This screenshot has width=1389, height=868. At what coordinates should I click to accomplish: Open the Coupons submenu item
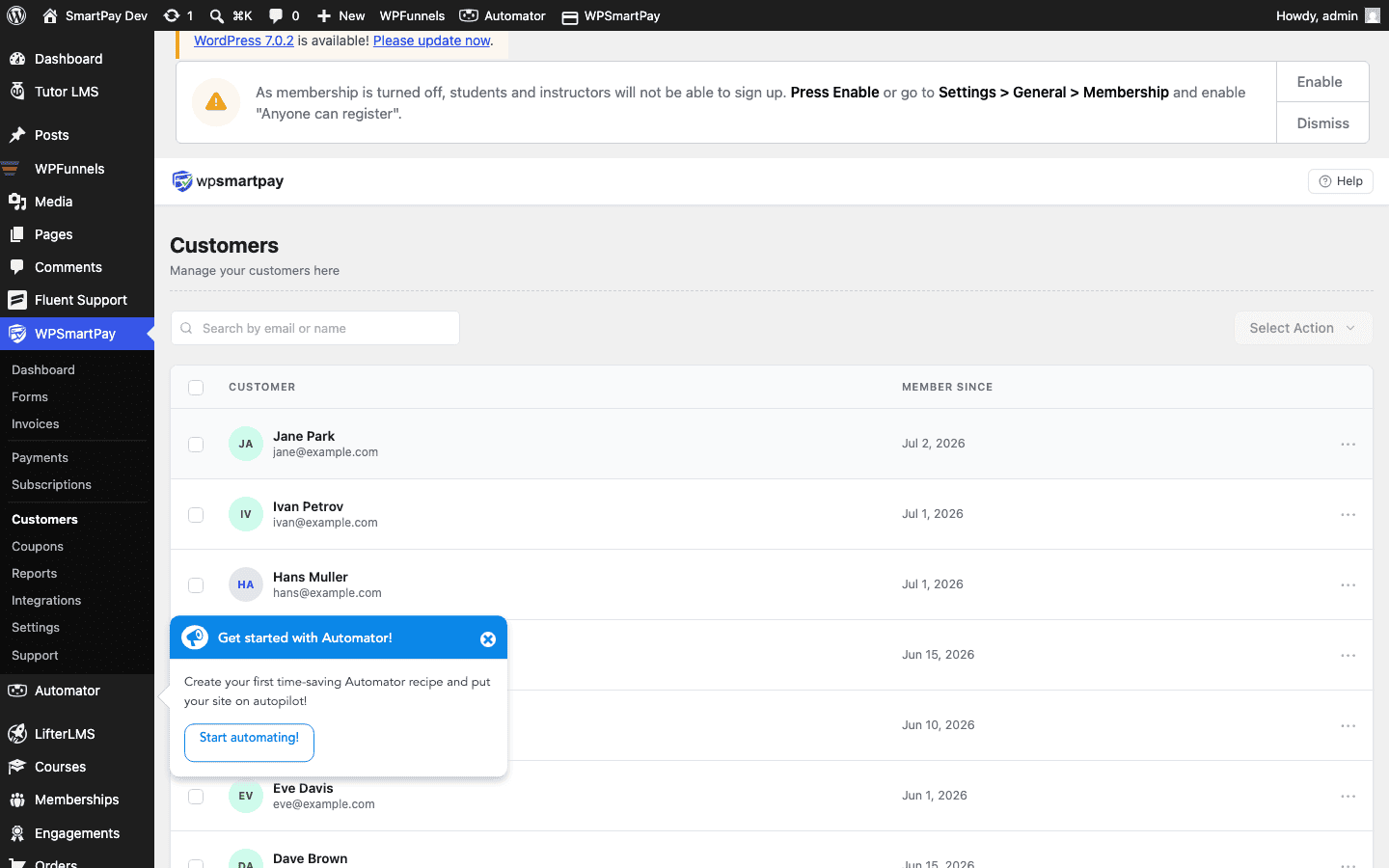point(38,546)
